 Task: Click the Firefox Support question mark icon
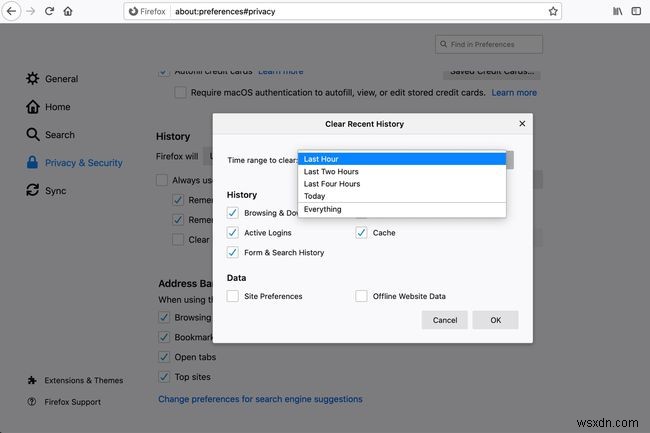(x=32, y=402)
